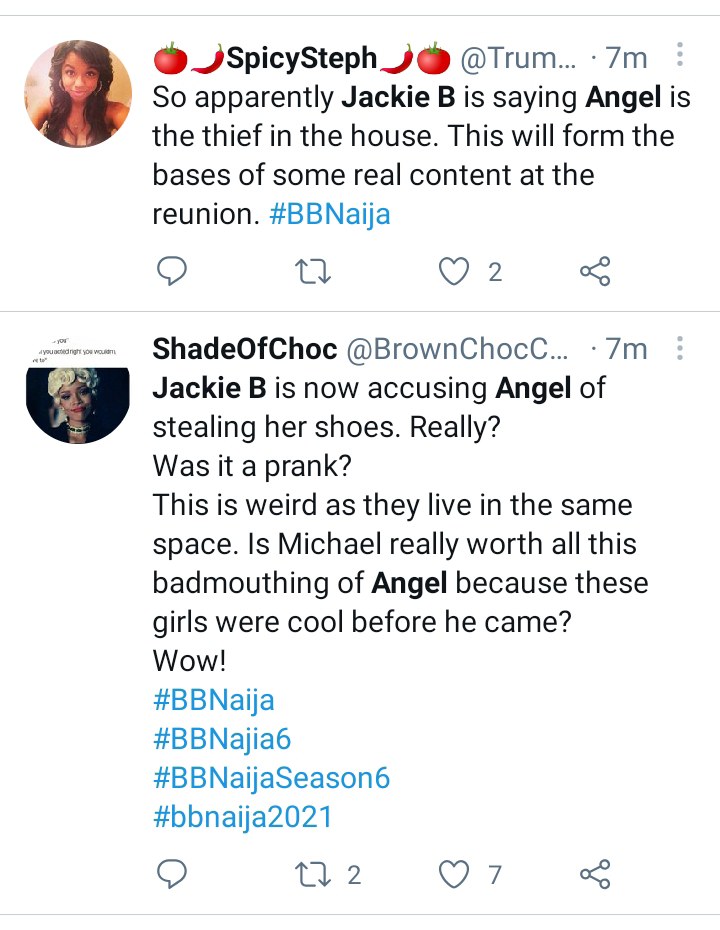Open ShadeOfChoc's profile avatar
This screenshot has width=720, height=930.
(x=77, y=390)
